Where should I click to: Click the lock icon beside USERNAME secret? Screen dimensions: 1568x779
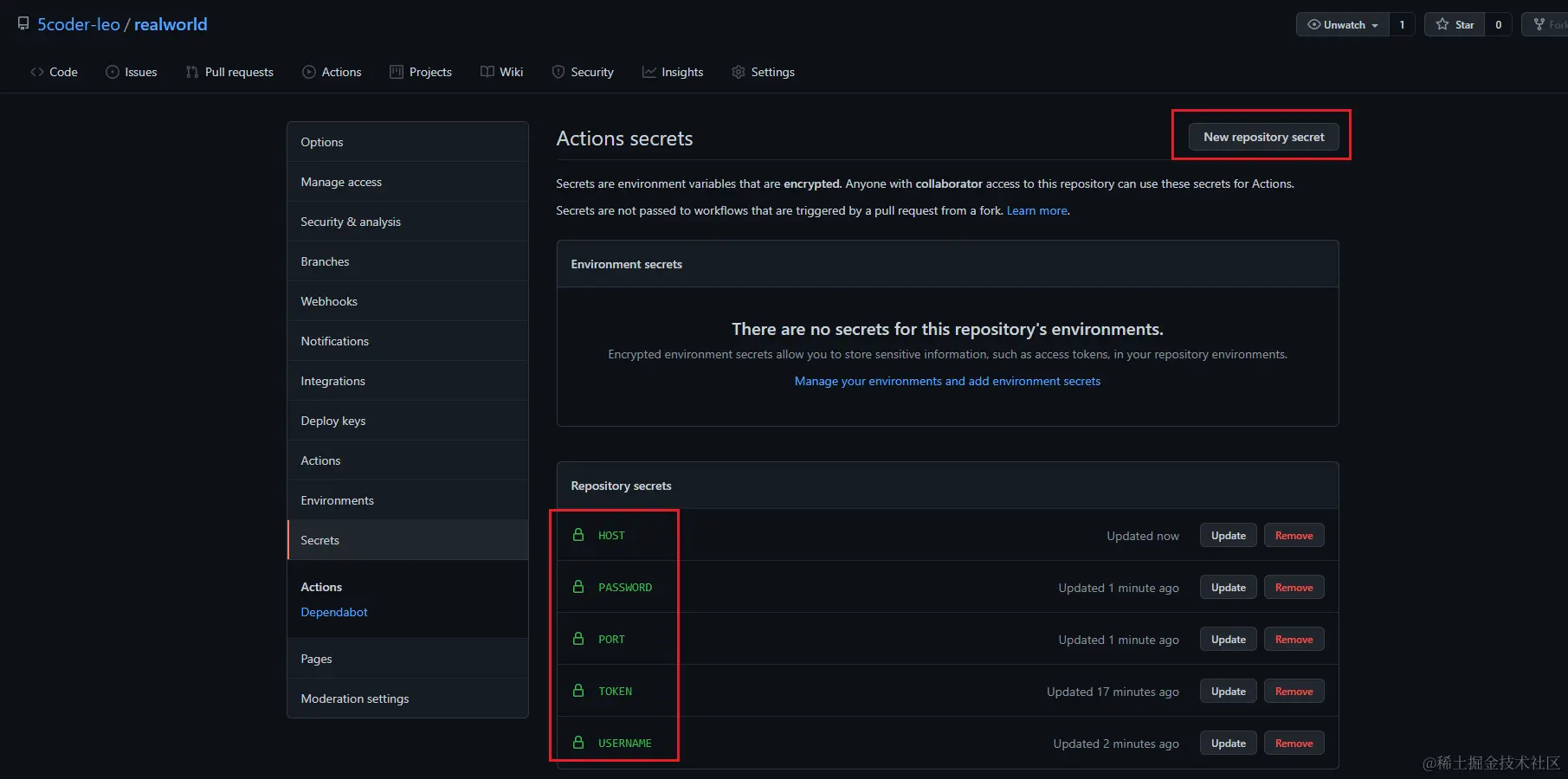(x=578, y=743)
